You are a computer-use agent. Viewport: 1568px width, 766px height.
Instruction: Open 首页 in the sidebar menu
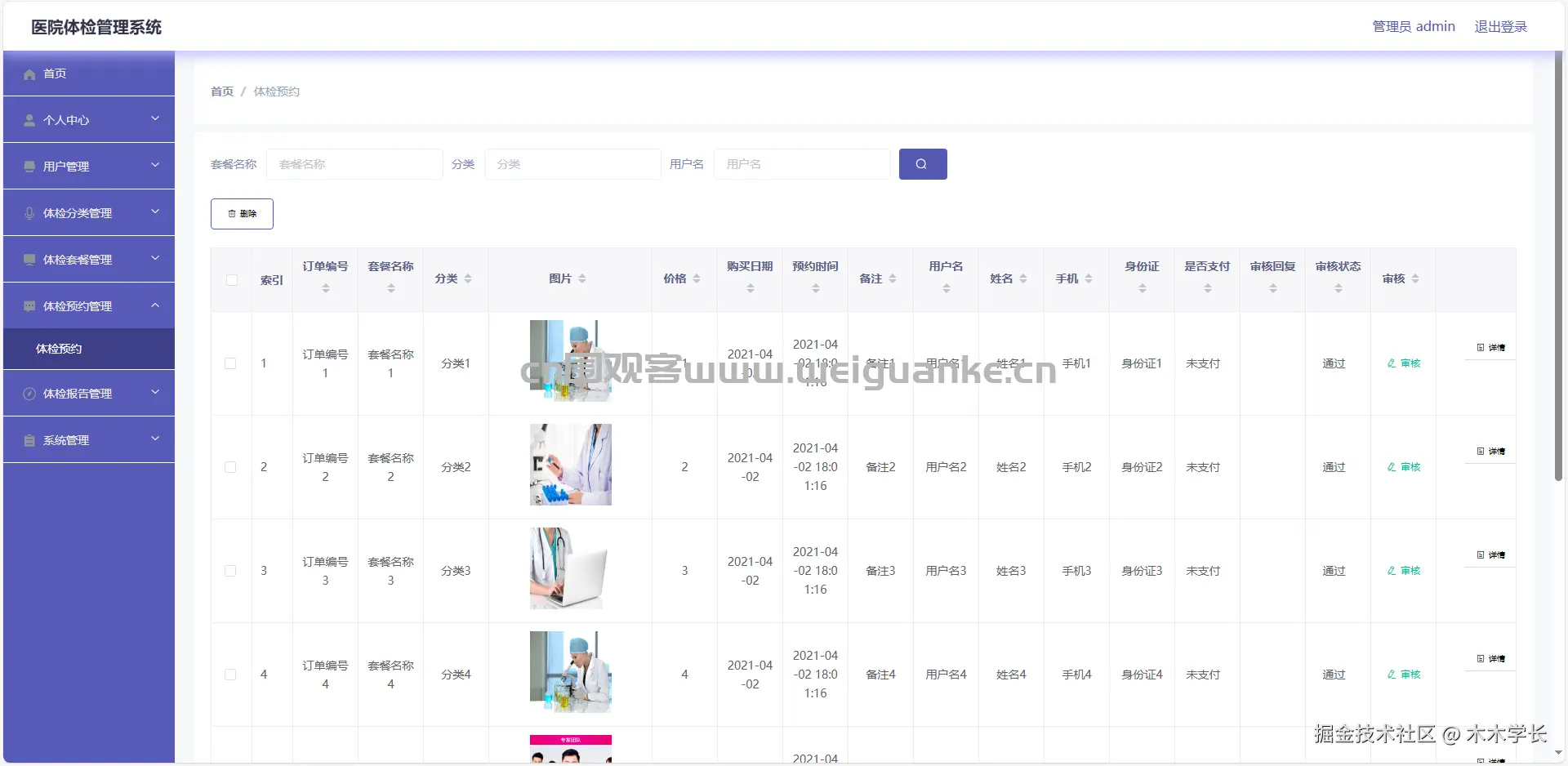(89, 73)
